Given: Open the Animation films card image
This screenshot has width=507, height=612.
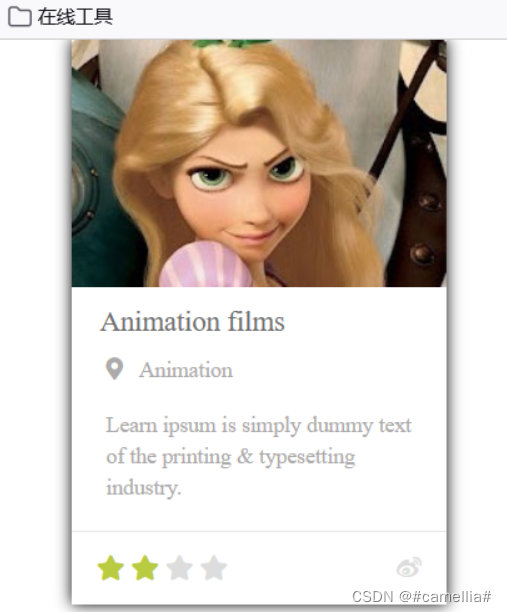Looking at the screenshot, I should (259, 163).
